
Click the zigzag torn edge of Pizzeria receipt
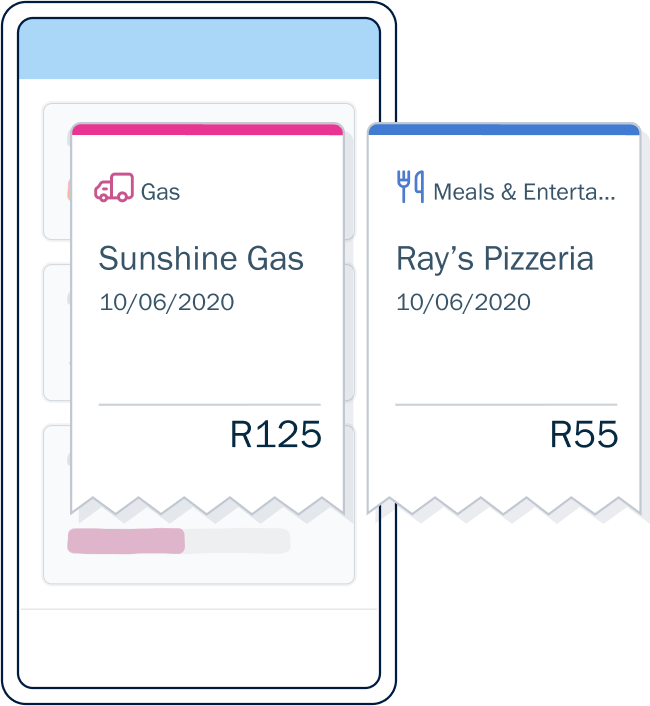504,506
